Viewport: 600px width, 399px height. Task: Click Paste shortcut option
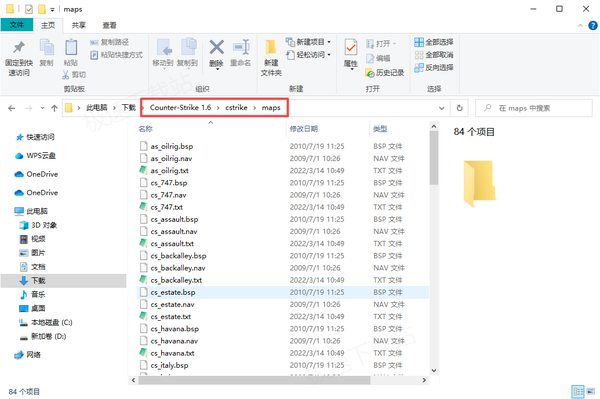(x=116, y=55)
